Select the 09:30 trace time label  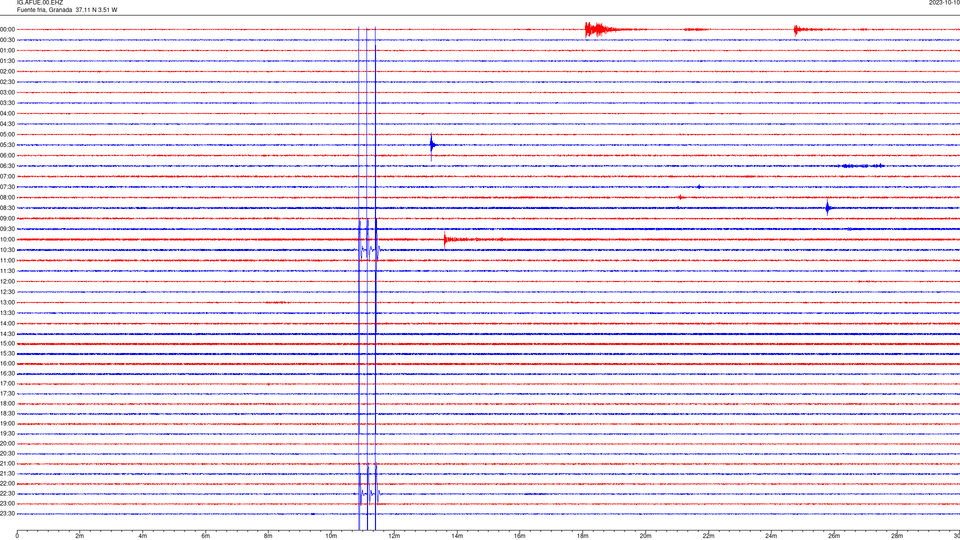(7, 229)
